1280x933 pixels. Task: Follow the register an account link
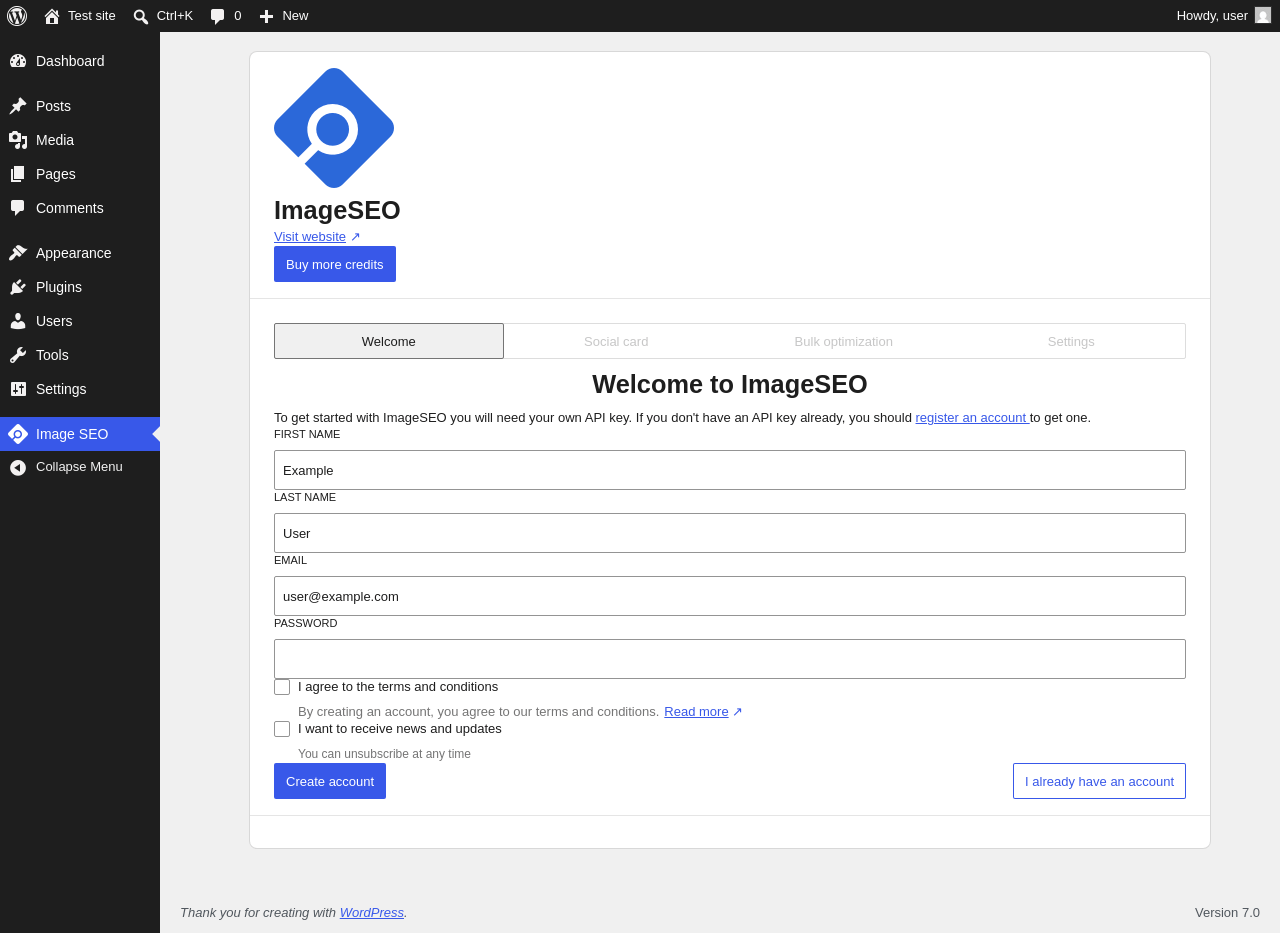click(x=972, y=418)
